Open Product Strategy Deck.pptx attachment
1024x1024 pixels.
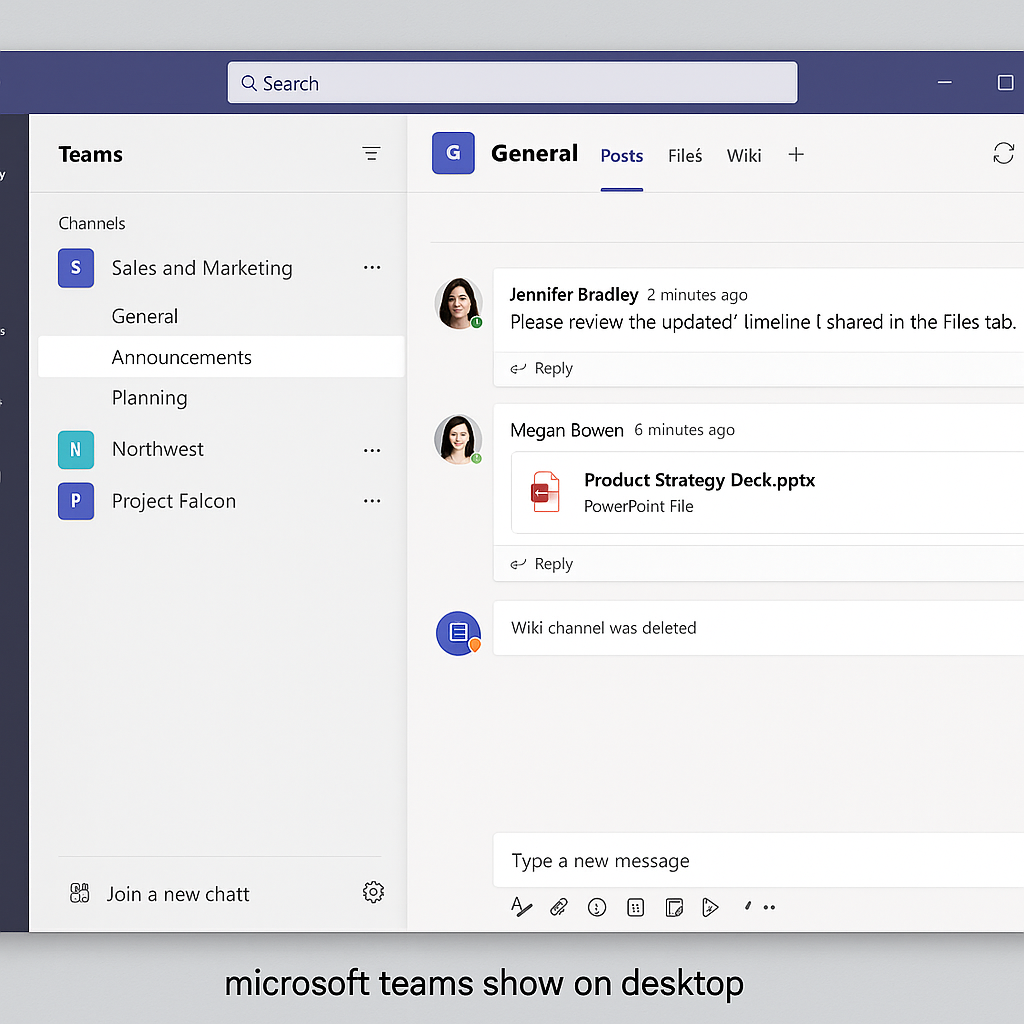(x=767, y=492)
